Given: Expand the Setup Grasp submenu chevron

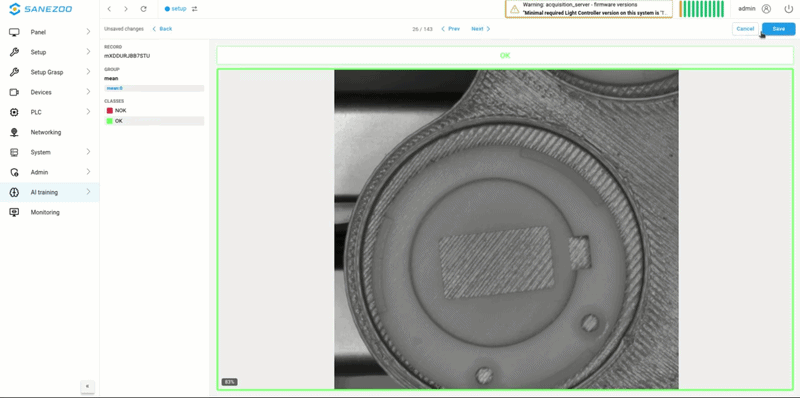Looking at the screenshot, I should click(x=88, y=71).
